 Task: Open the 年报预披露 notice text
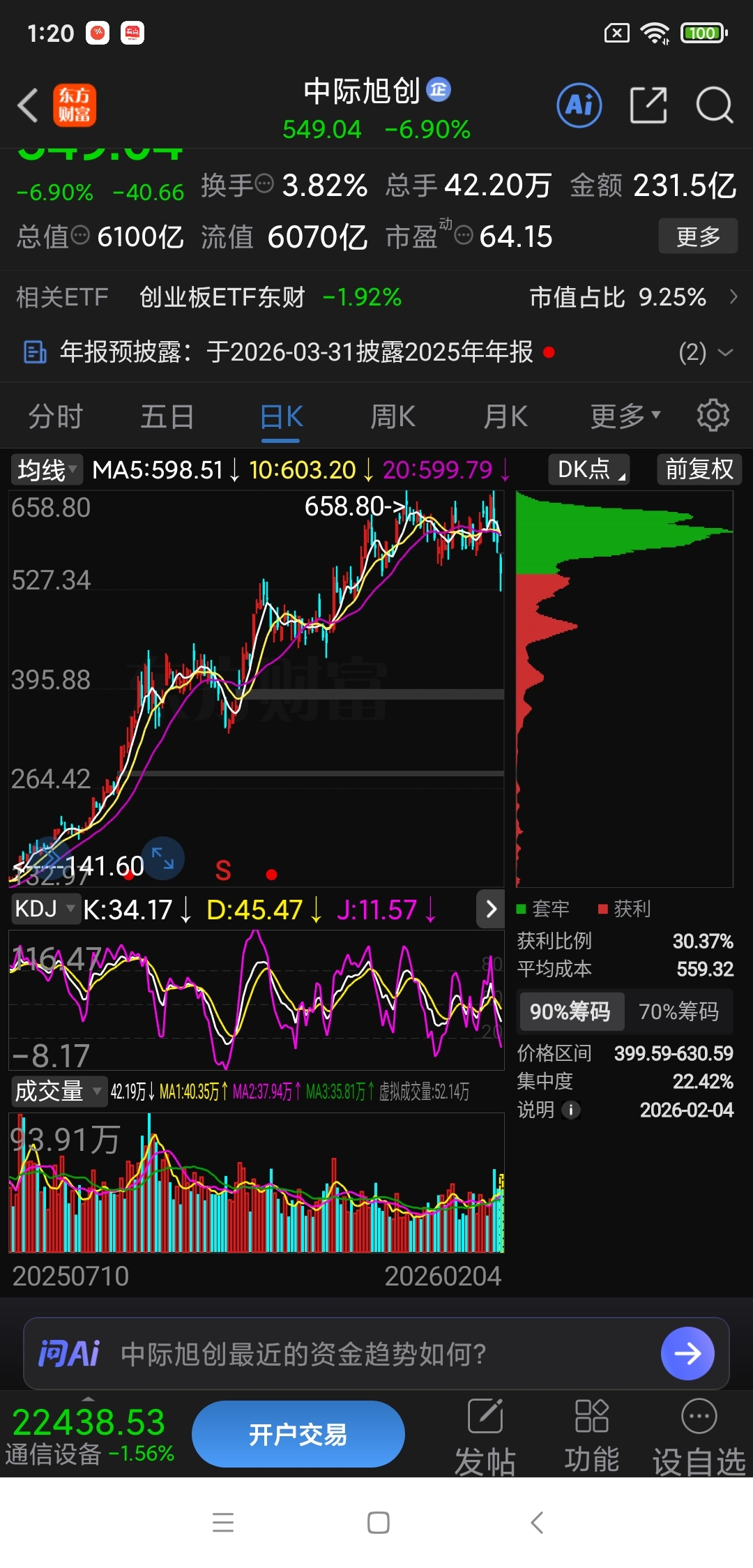[296, 352]
